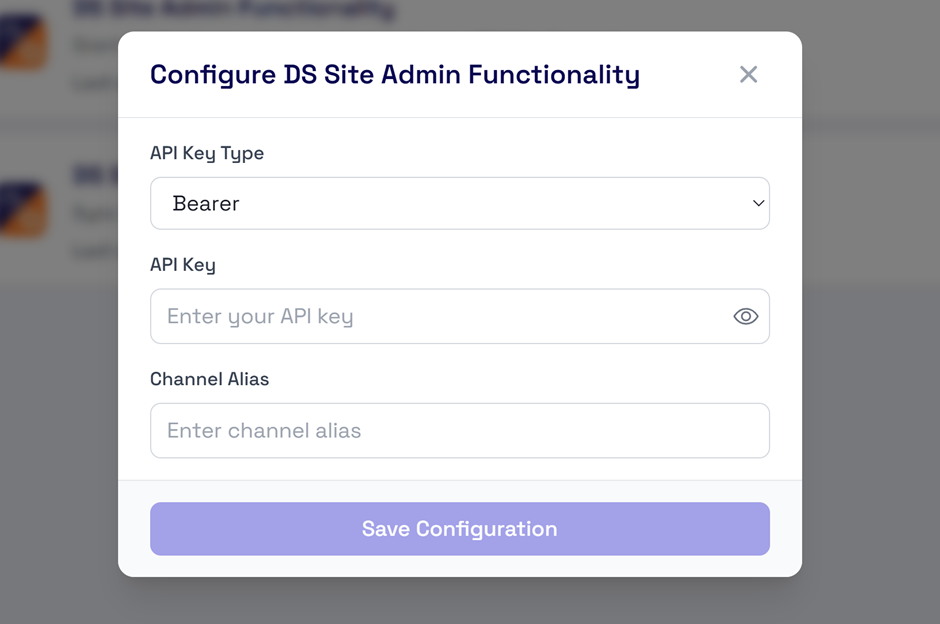The image size is (940, 624).
Task: Select the Bearer value text in combo box
Action: tap(206, 204)
